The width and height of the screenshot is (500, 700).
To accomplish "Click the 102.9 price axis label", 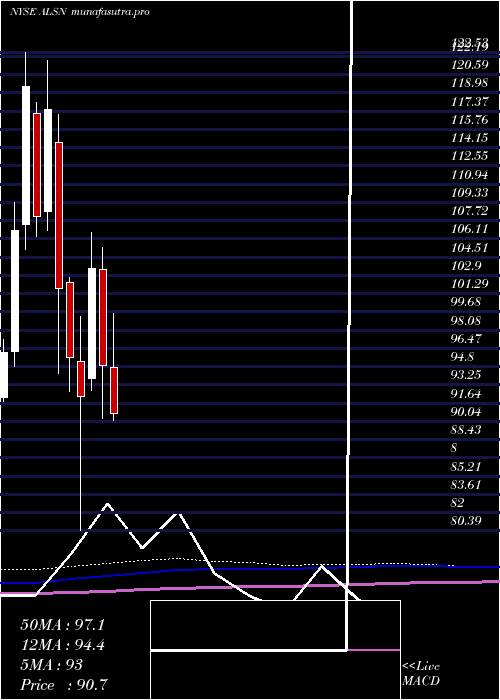I will click(x=466, y=266).
